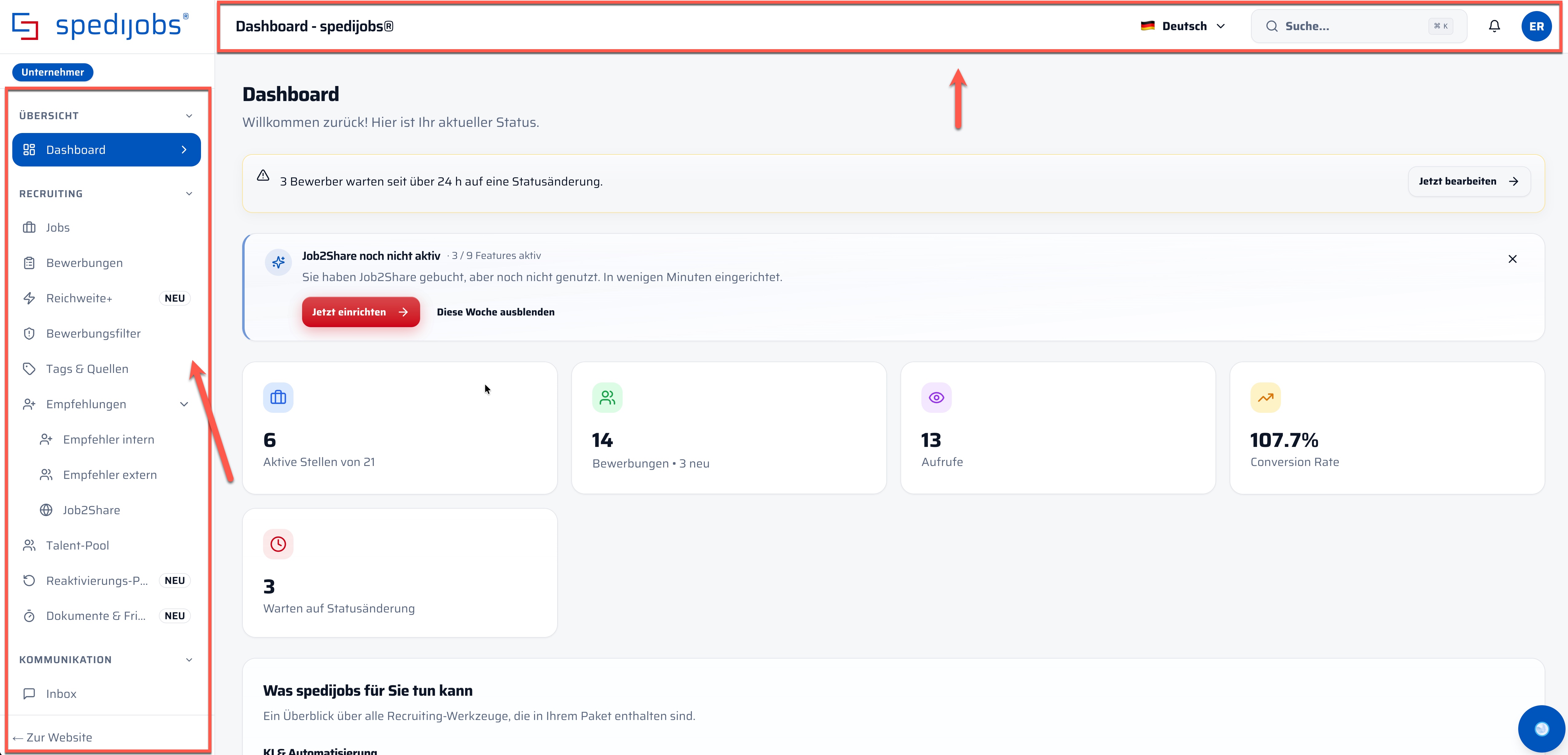Viewport: 1568px width, 755px height.
Task: Open Talent-Pool in sidebar
Action: pos(107,545)
